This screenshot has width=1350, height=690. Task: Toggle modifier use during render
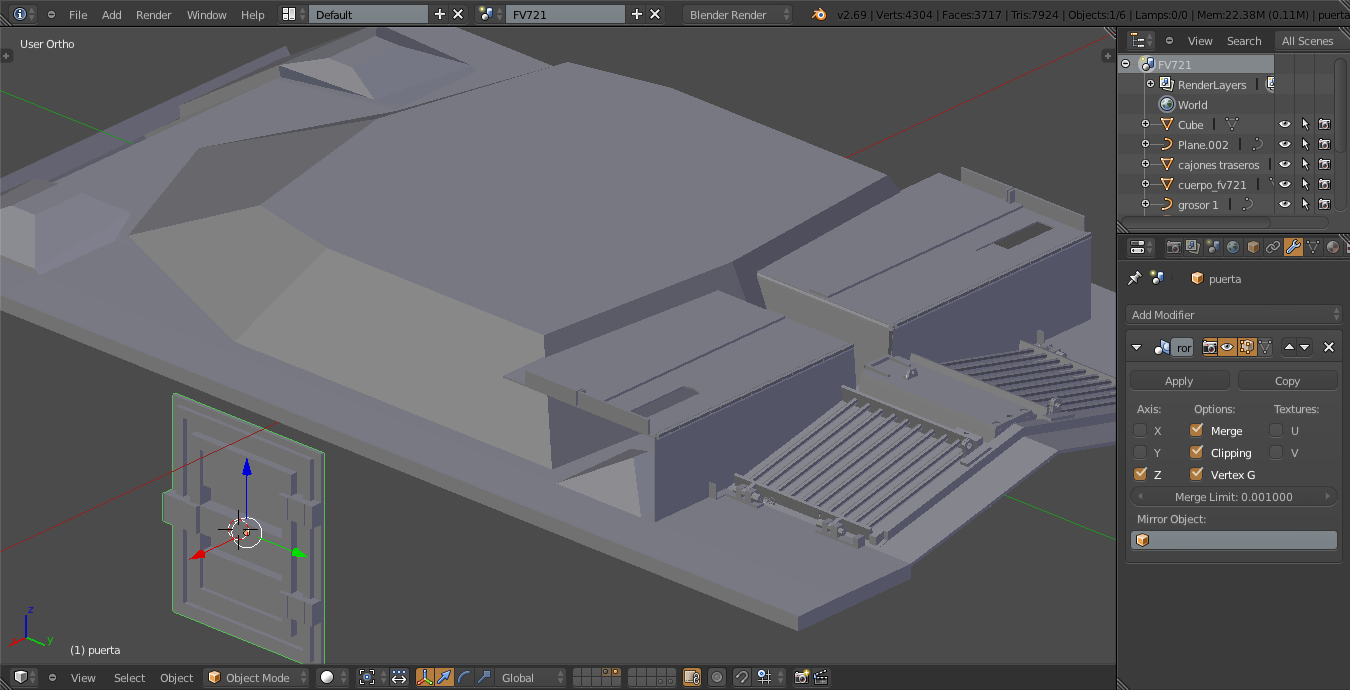[x=1210, y=347]
